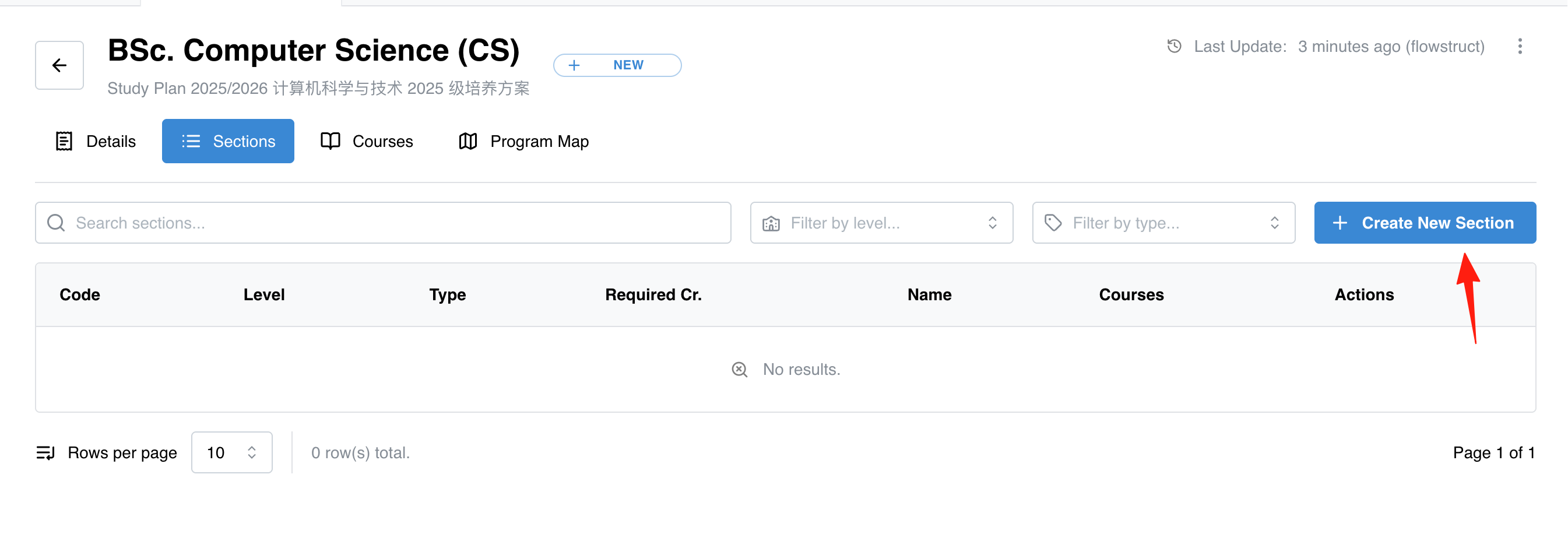Viewport: 1568px width, 541px height.
Task: Expand the Filter by level dropdown
Action: (x=881, y=223)
